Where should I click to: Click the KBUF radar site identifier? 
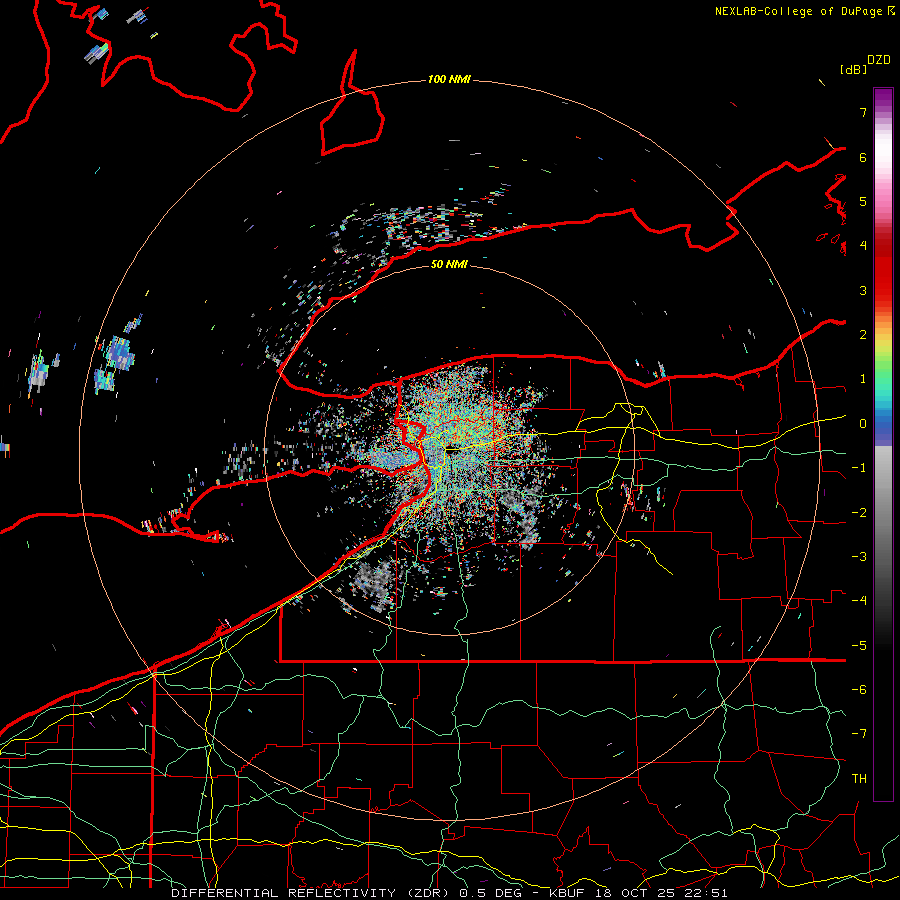click(x=567, y=893)
